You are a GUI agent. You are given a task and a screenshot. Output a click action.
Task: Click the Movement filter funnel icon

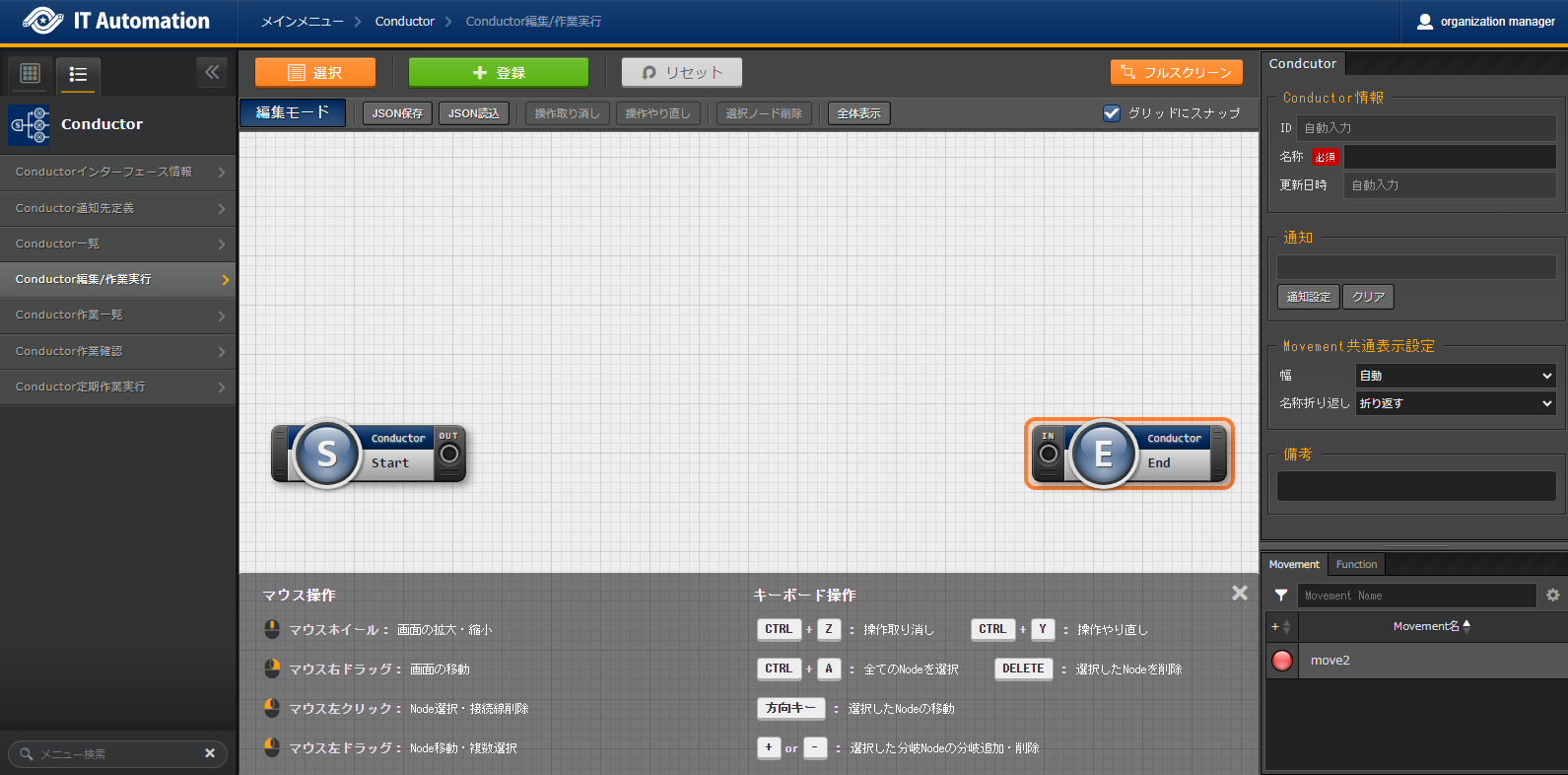click(x=1280, y=596)
